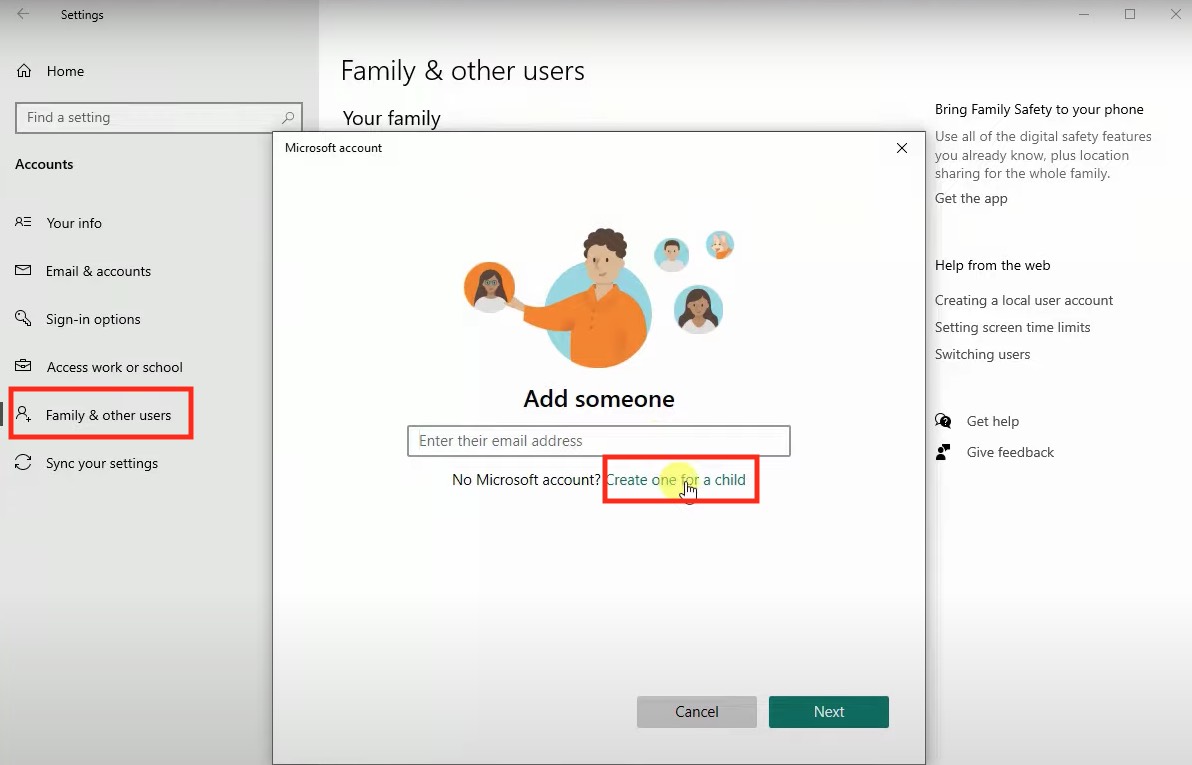The width and height of the screenshot is (1192, 765).
Task: Open Sync your settings
Action: coord(103,463)
